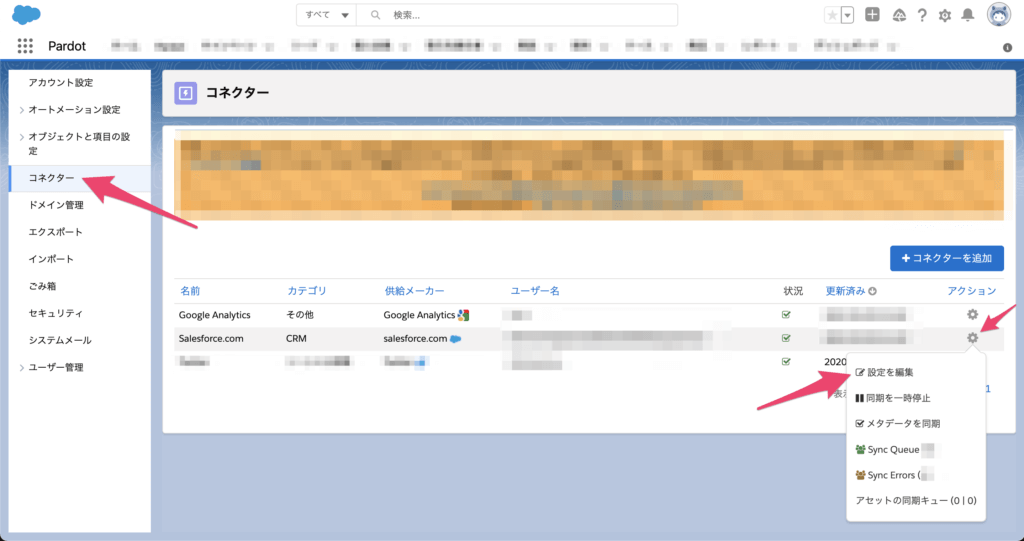
Task: Open アセットの同期キュー menu entry
Action: point(916,500)
